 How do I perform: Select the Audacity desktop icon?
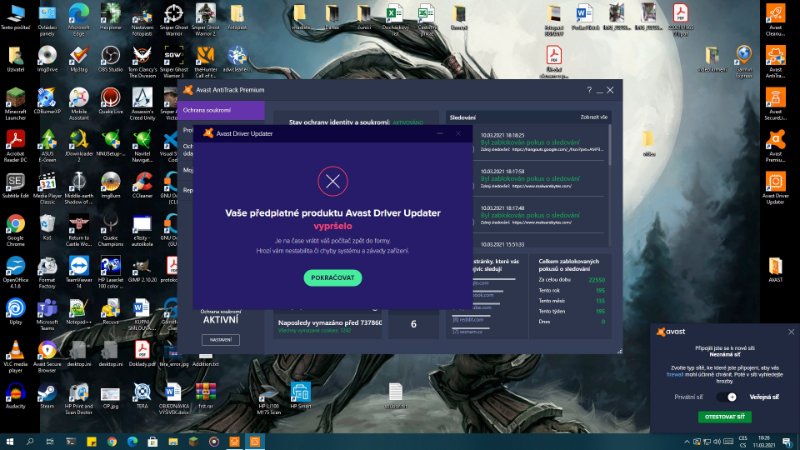15,395
